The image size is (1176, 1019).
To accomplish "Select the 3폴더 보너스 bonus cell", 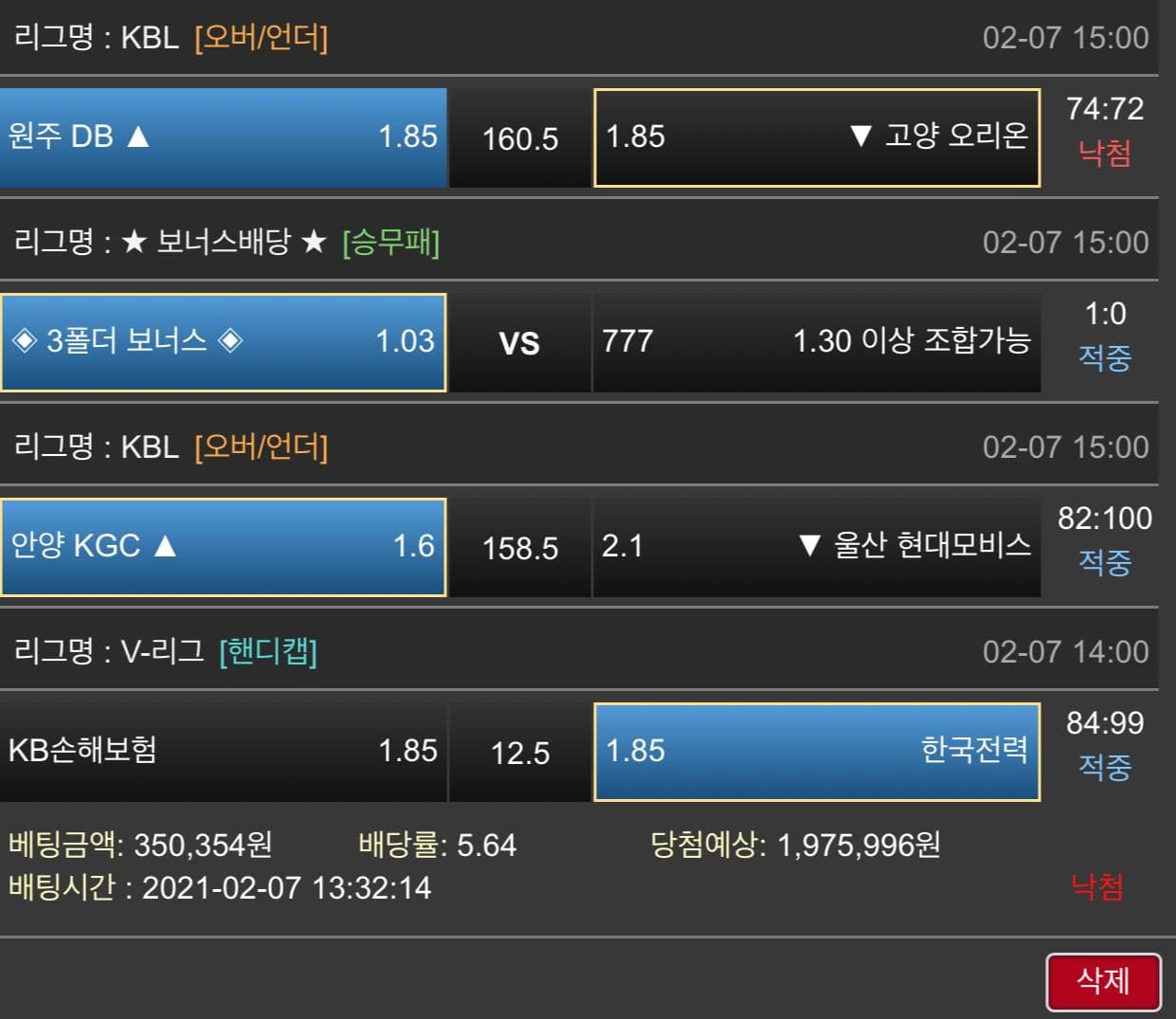I will point(224,342).
